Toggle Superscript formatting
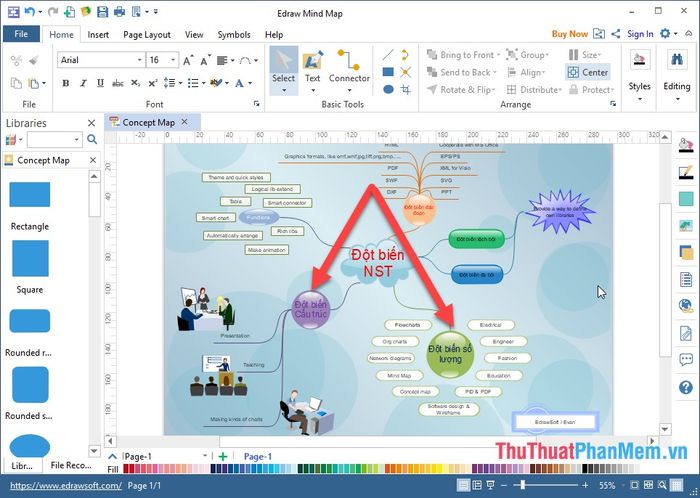This screenshot has width=700, height=498. pyautogui.click(x=153, y=83)
